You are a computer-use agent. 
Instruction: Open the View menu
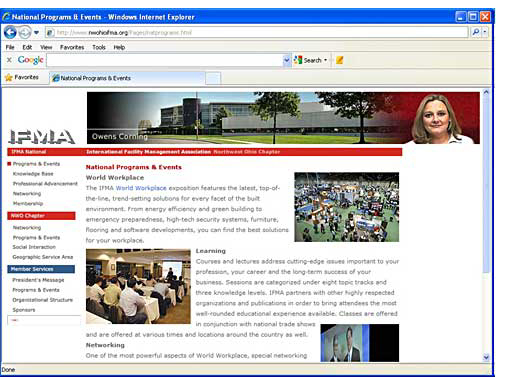pyautogui.click(x=46, y=47)
